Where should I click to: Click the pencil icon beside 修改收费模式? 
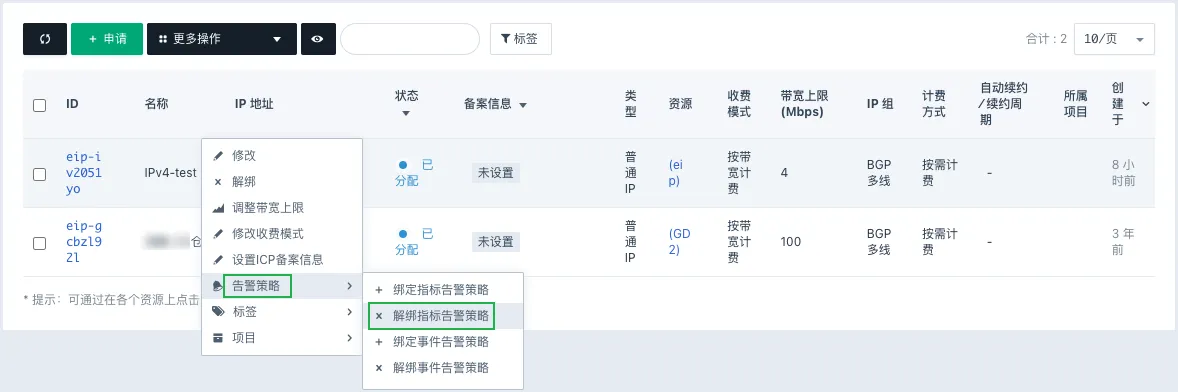coord(218,234)
